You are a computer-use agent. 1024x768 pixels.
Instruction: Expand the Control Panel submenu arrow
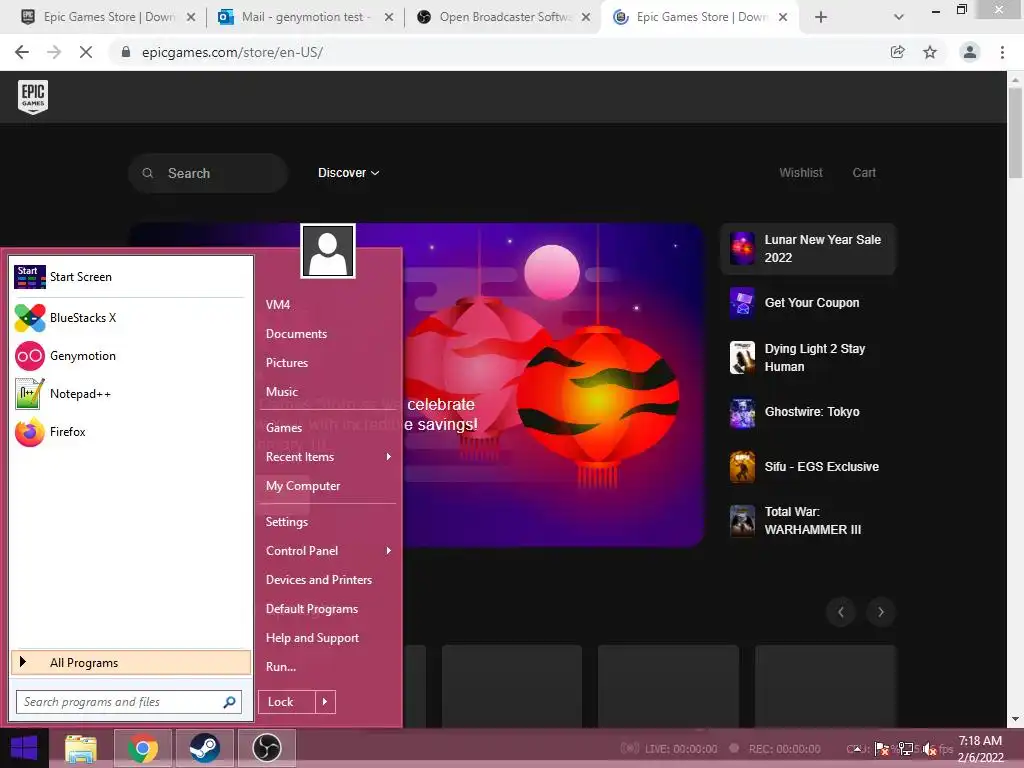[389, 551]
